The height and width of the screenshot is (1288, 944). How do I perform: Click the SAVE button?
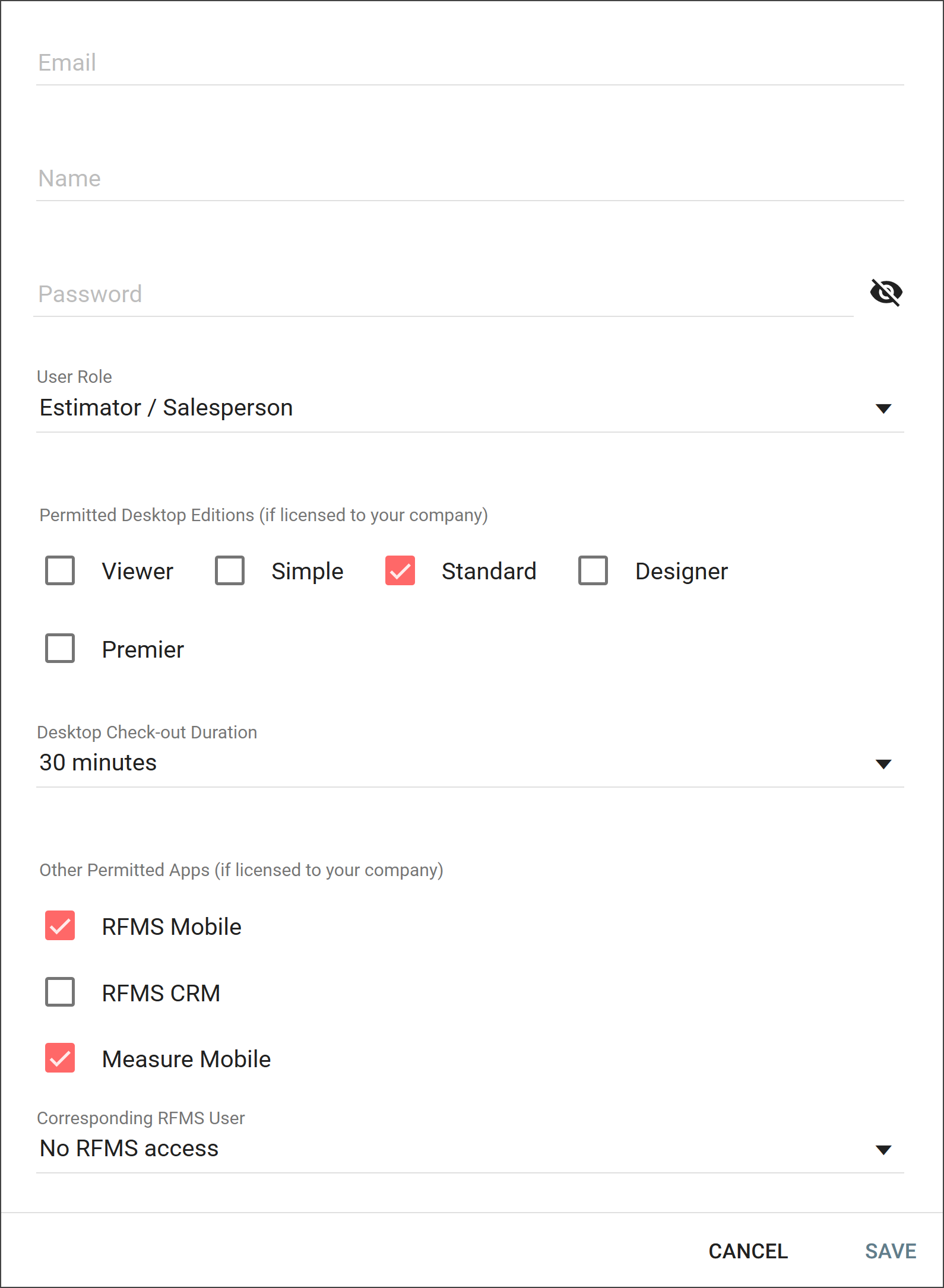[x=891, y=1251]
